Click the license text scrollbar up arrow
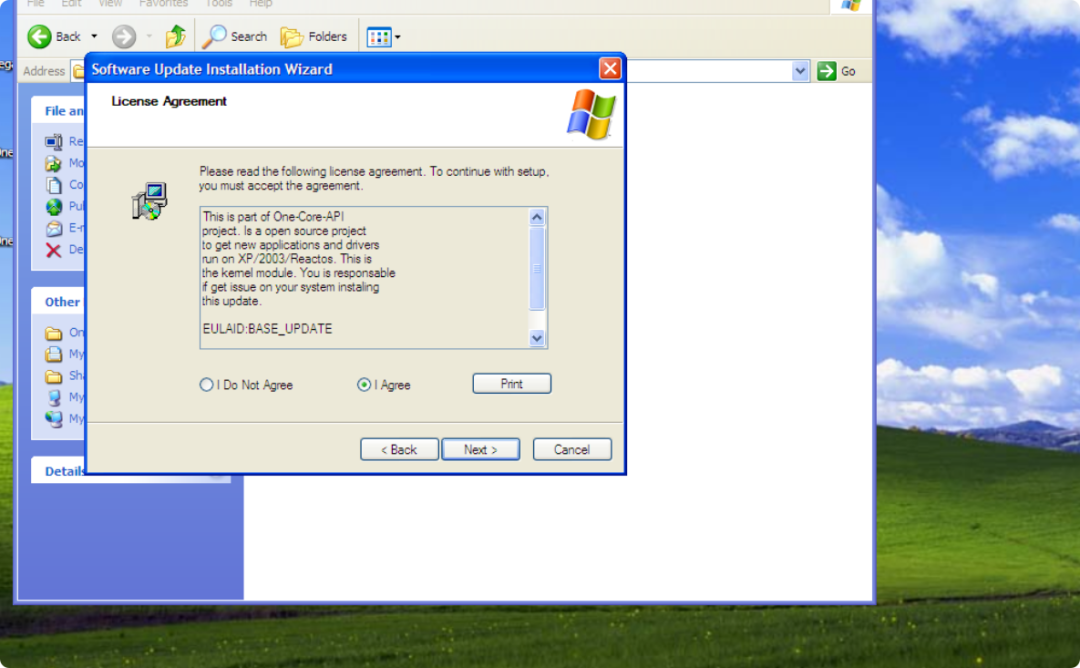Screen dimensions: 1080x668 point(537,217)
